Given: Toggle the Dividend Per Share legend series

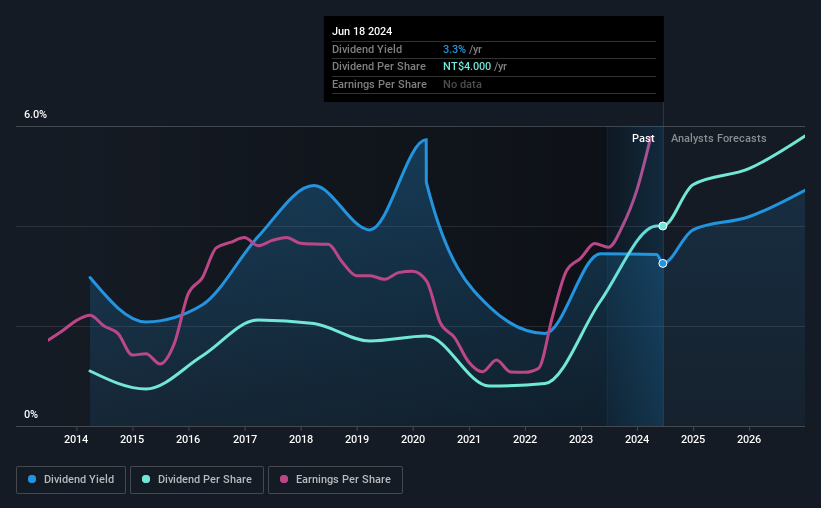Looking at the screenshot, I should (197, 480).
